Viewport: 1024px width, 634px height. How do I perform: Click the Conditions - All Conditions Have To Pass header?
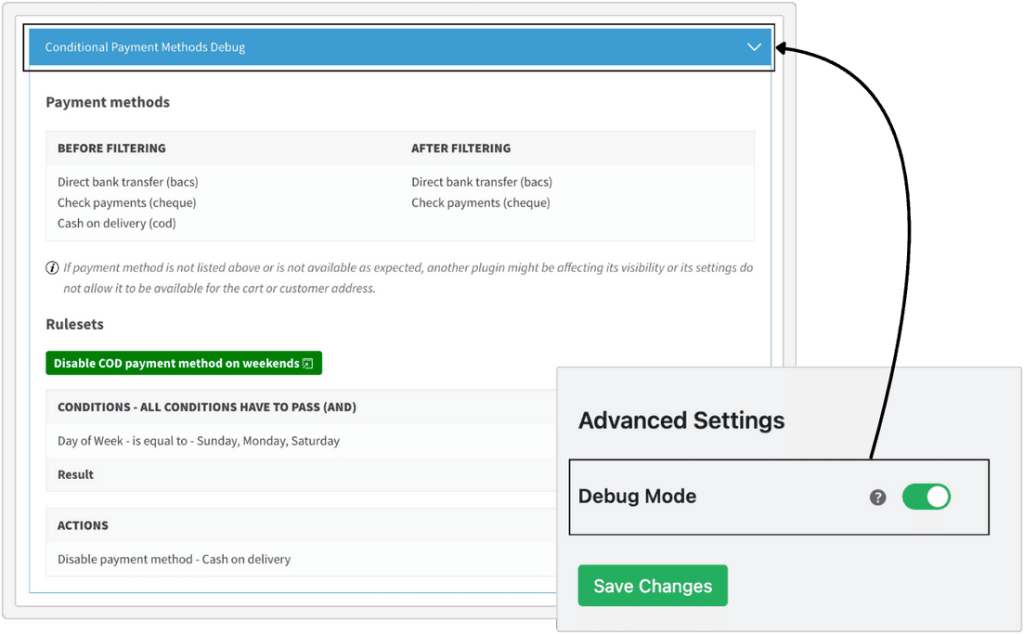coord(207,407)
